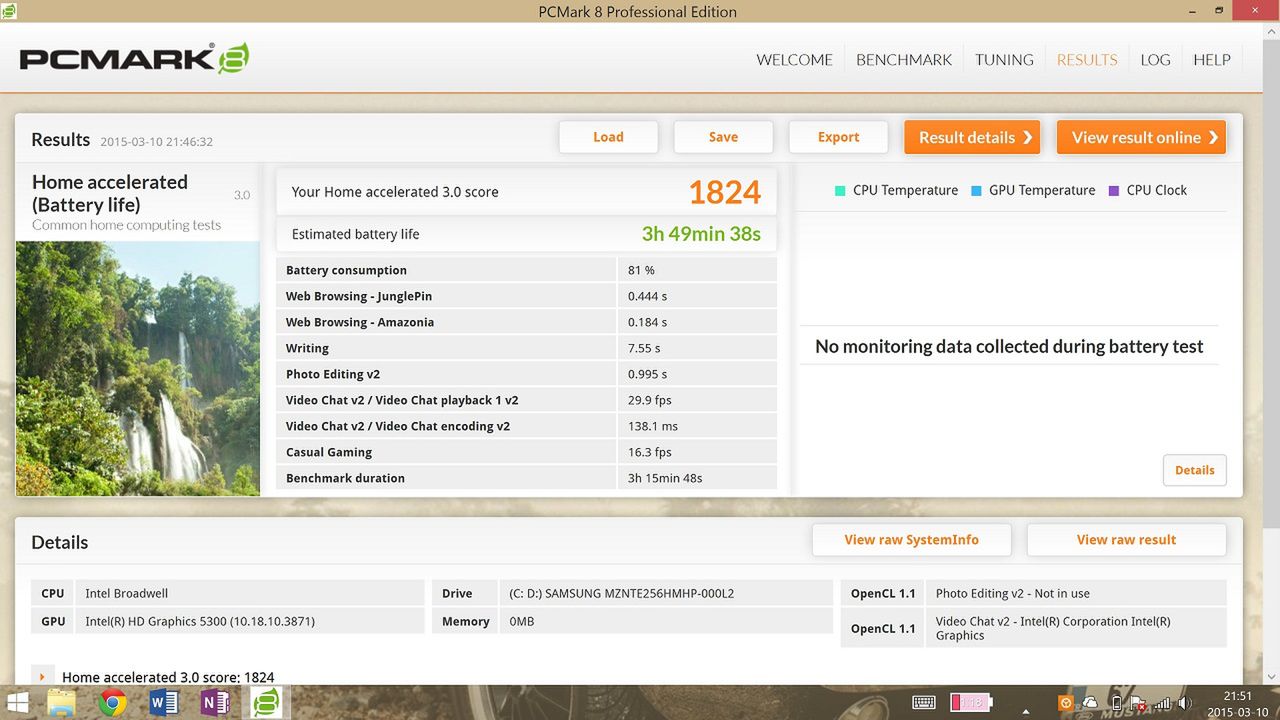The height and width of the screenshot is (720, 1280).
Task: Open OneNote from the taskbar
Action: click(x=215, y=703)
